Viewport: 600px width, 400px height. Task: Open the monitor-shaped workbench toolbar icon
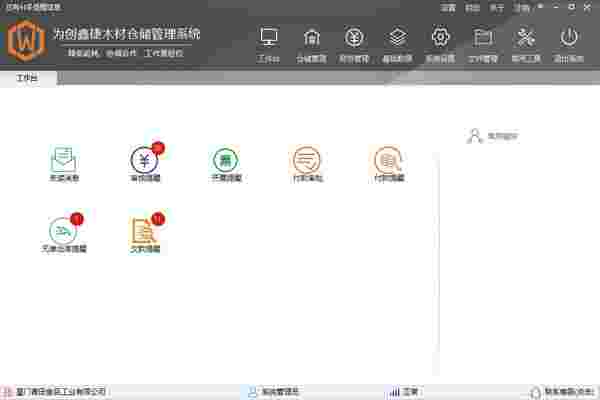[x=269, y=38]
